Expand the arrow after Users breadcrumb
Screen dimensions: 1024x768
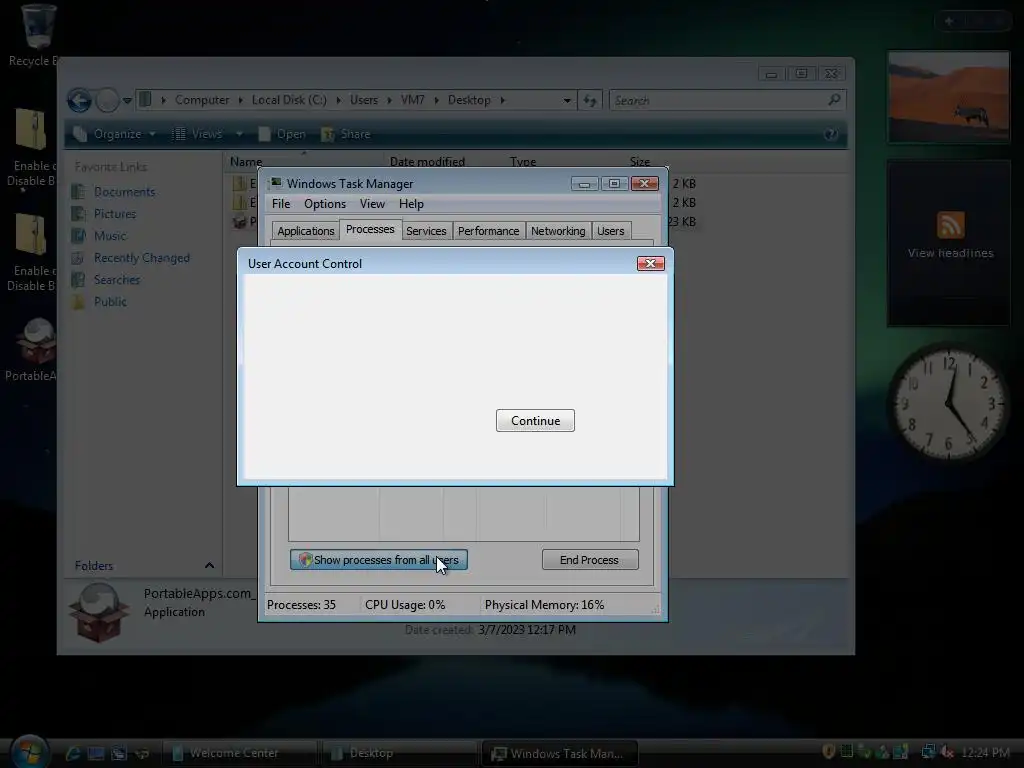(x=389, y=100)
